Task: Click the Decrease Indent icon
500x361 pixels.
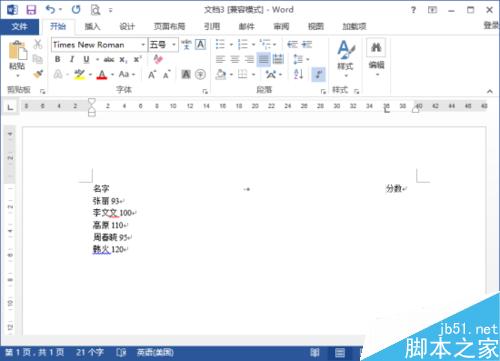Action: tap(292, 44)
